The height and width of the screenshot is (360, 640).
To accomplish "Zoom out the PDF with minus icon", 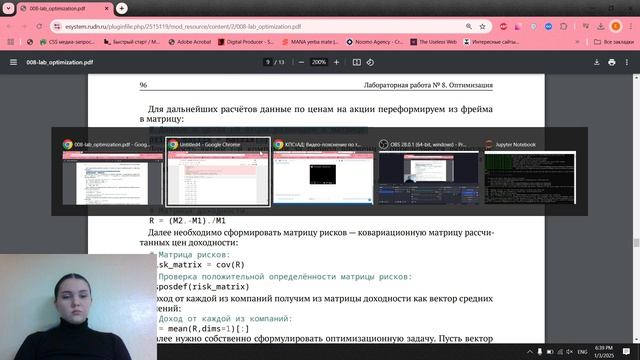I will tap(301, 62).
